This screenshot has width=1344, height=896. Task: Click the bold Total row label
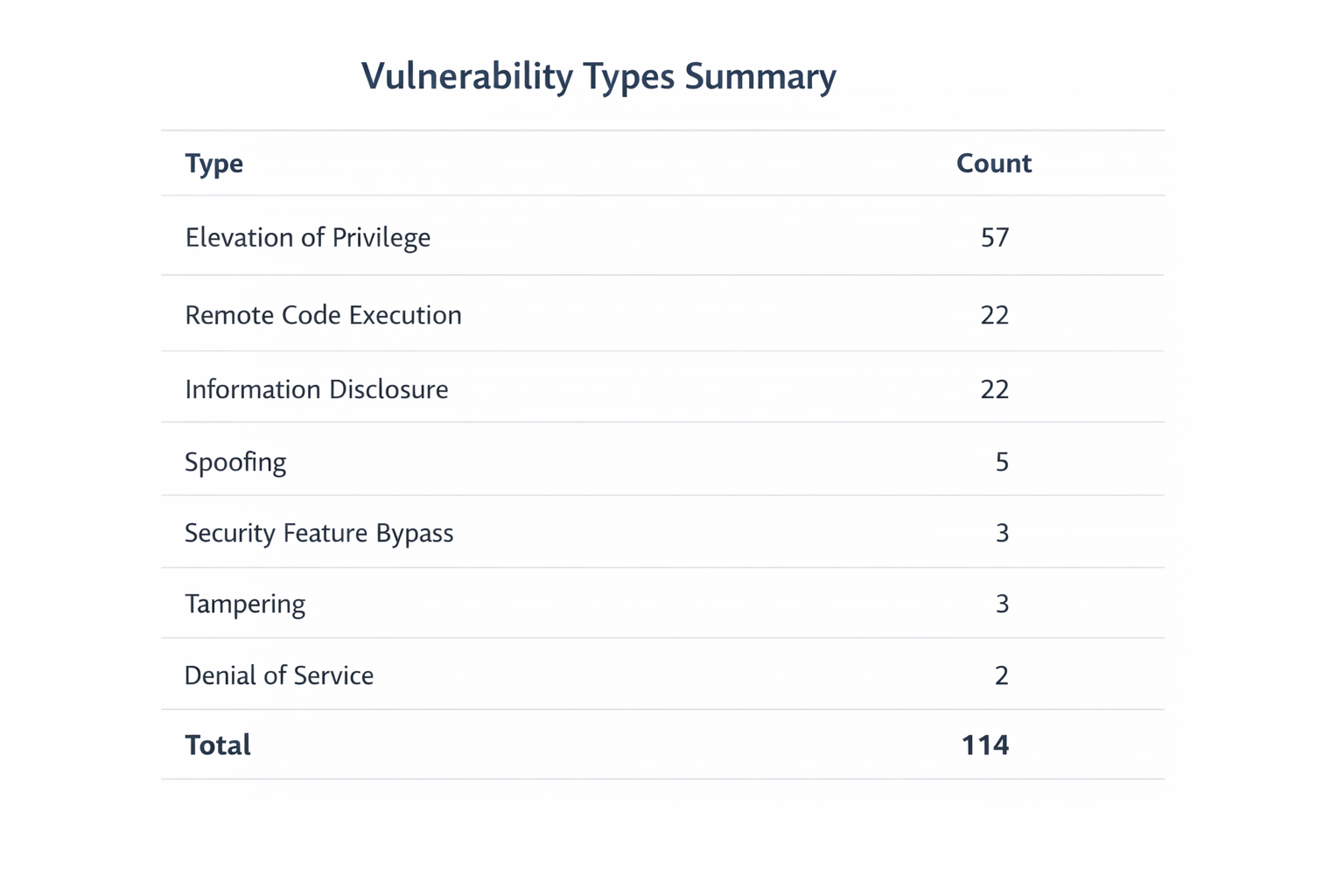pyautogui.click(x=217, y=745)
